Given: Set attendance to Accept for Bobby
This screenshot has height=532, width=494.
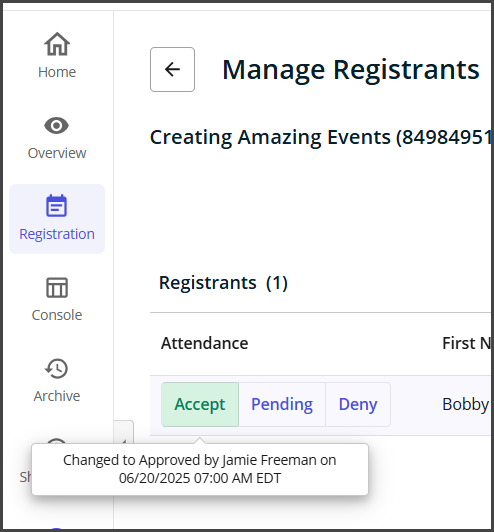Looking at the screenshot, I should pyautogui.click(x=200, y=404).
